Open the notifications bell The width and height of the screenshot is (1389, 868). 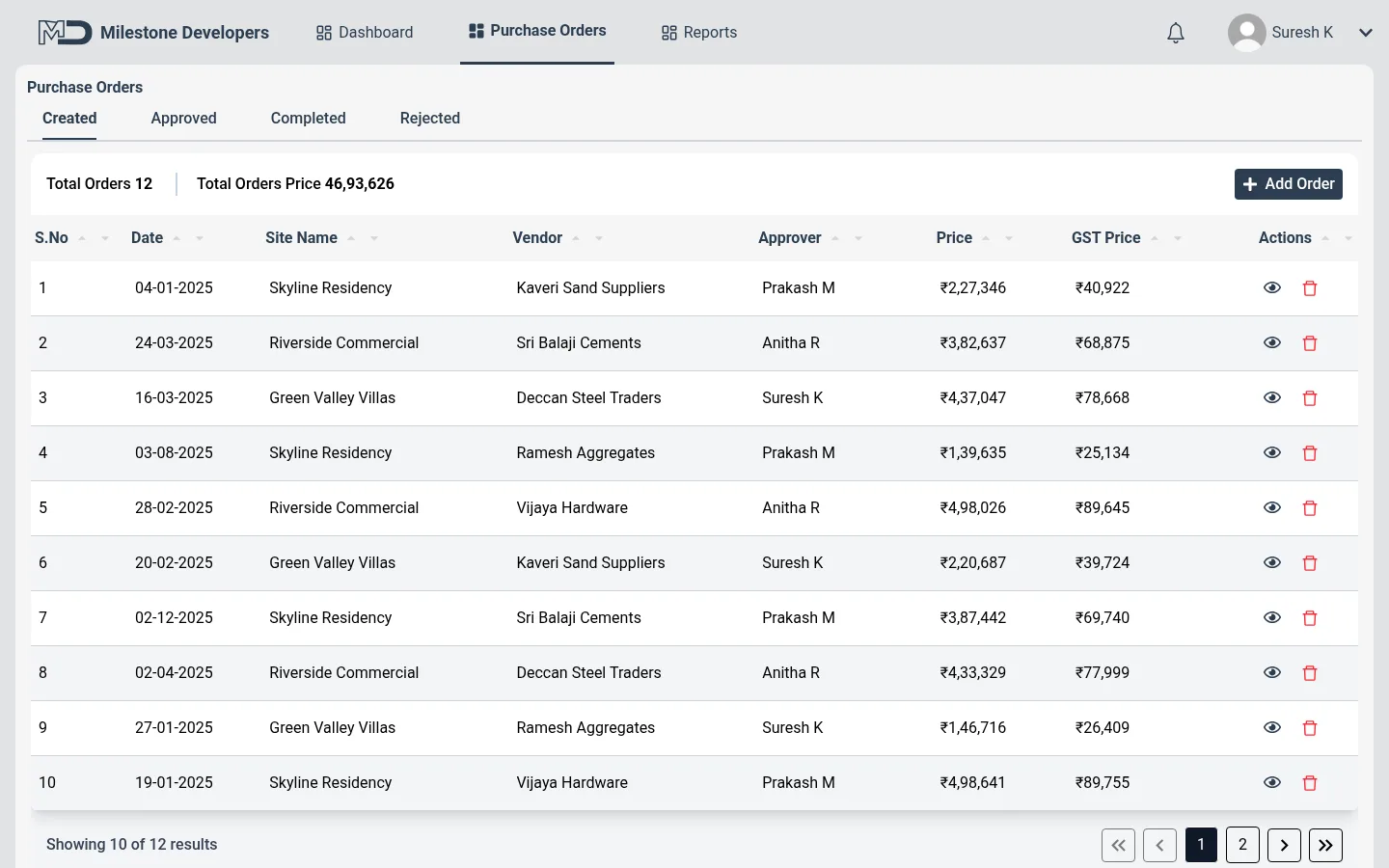point(1175,33)
